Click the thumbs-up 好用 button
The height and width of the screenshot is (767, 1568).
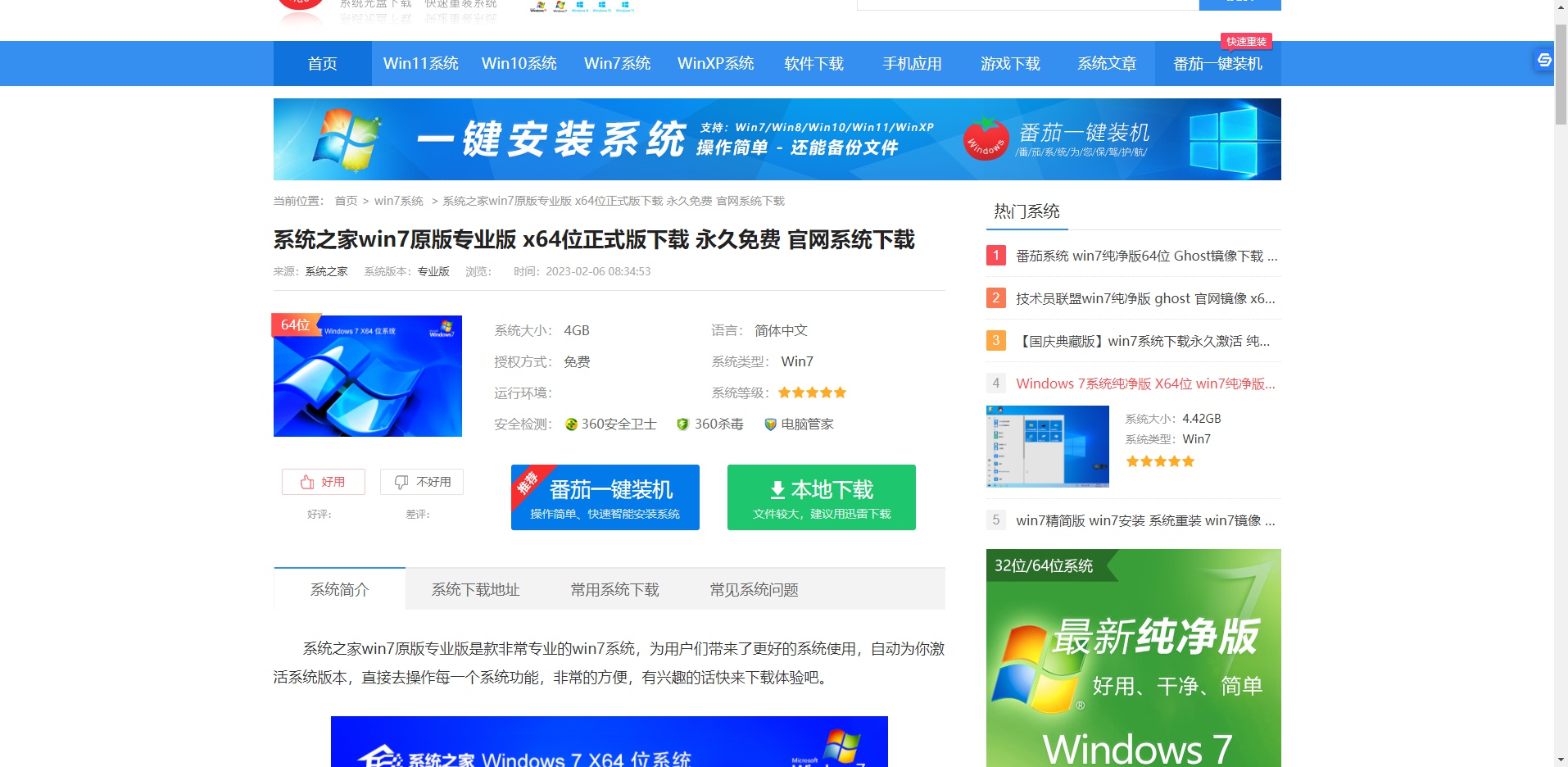pos(323,482)
